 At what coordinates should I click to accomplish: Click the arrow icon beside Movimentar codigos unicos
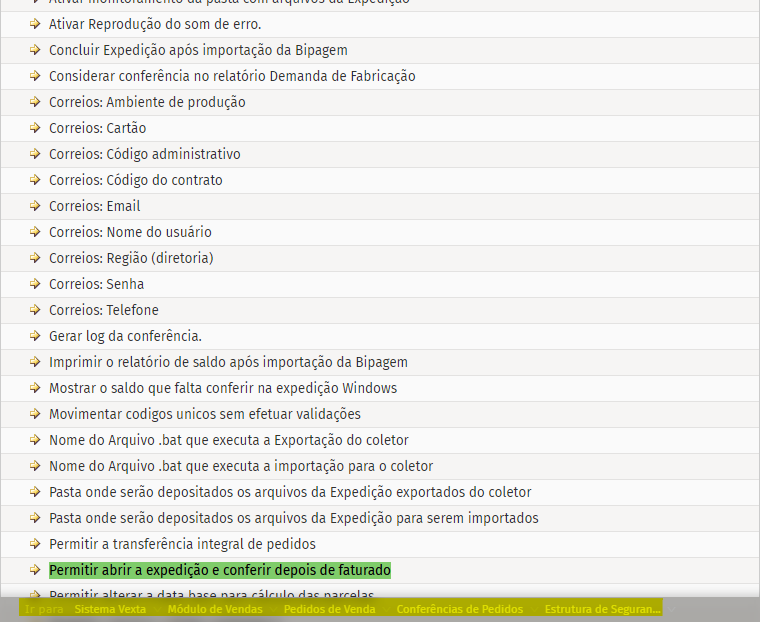click(36, 414)
